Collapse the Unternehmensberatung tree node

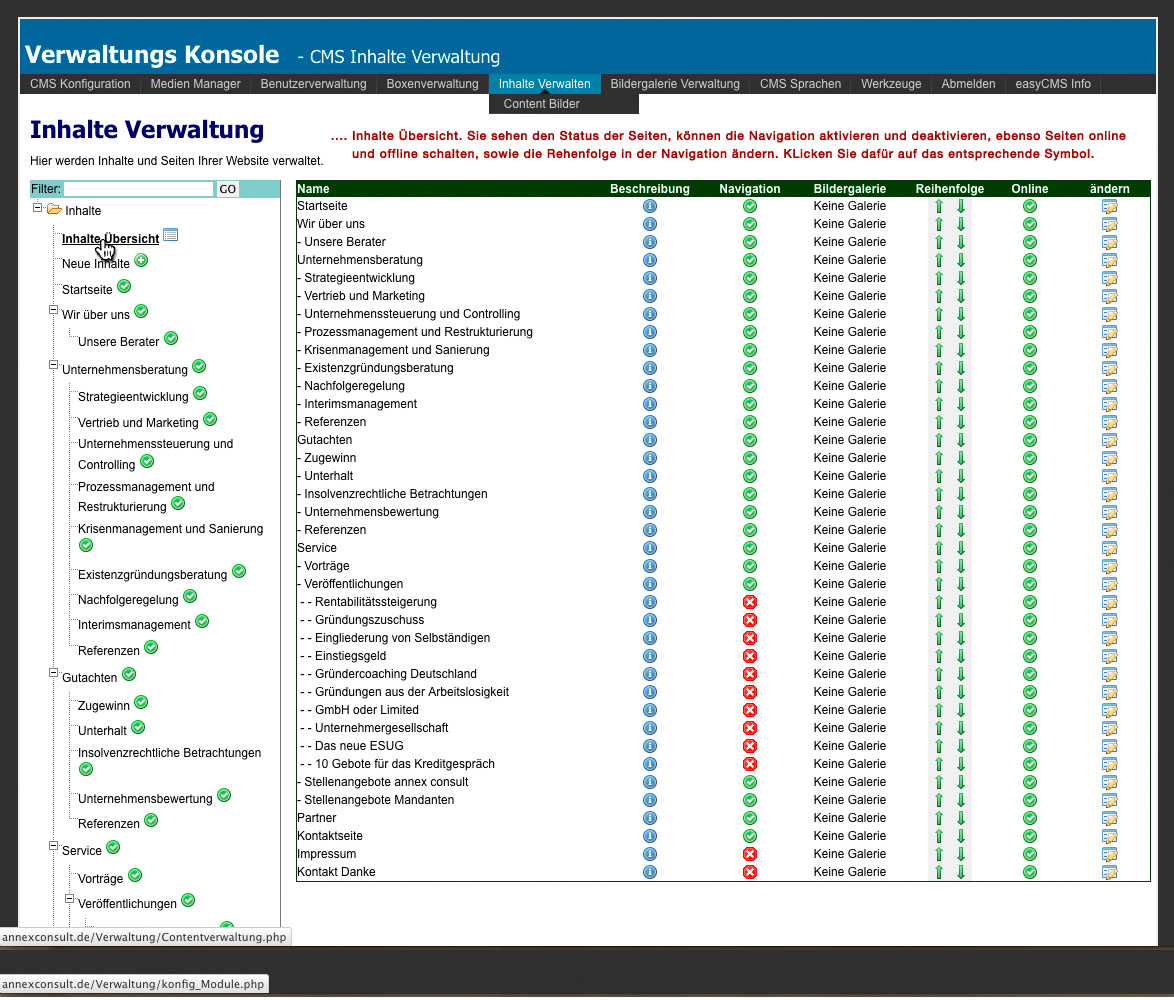pyautogui.click(x=54, y=366)
